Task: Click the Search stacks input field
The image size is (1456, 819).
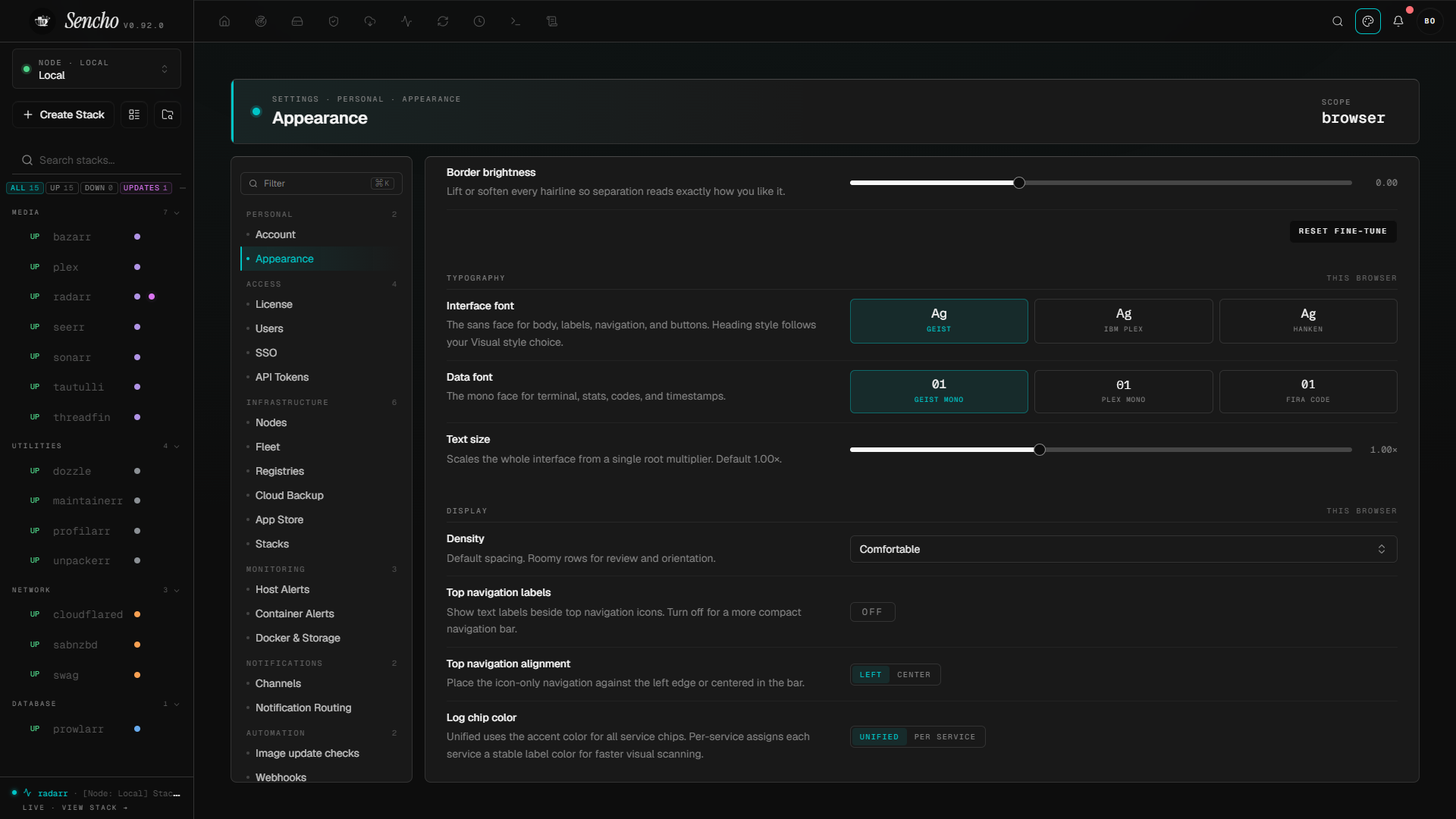Action: coord(96,160)
